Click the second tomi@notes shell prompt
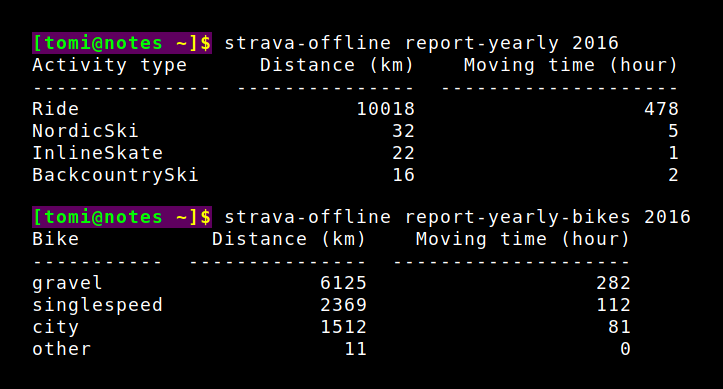Screen dimensions: 723x389 tap(122, 217)
